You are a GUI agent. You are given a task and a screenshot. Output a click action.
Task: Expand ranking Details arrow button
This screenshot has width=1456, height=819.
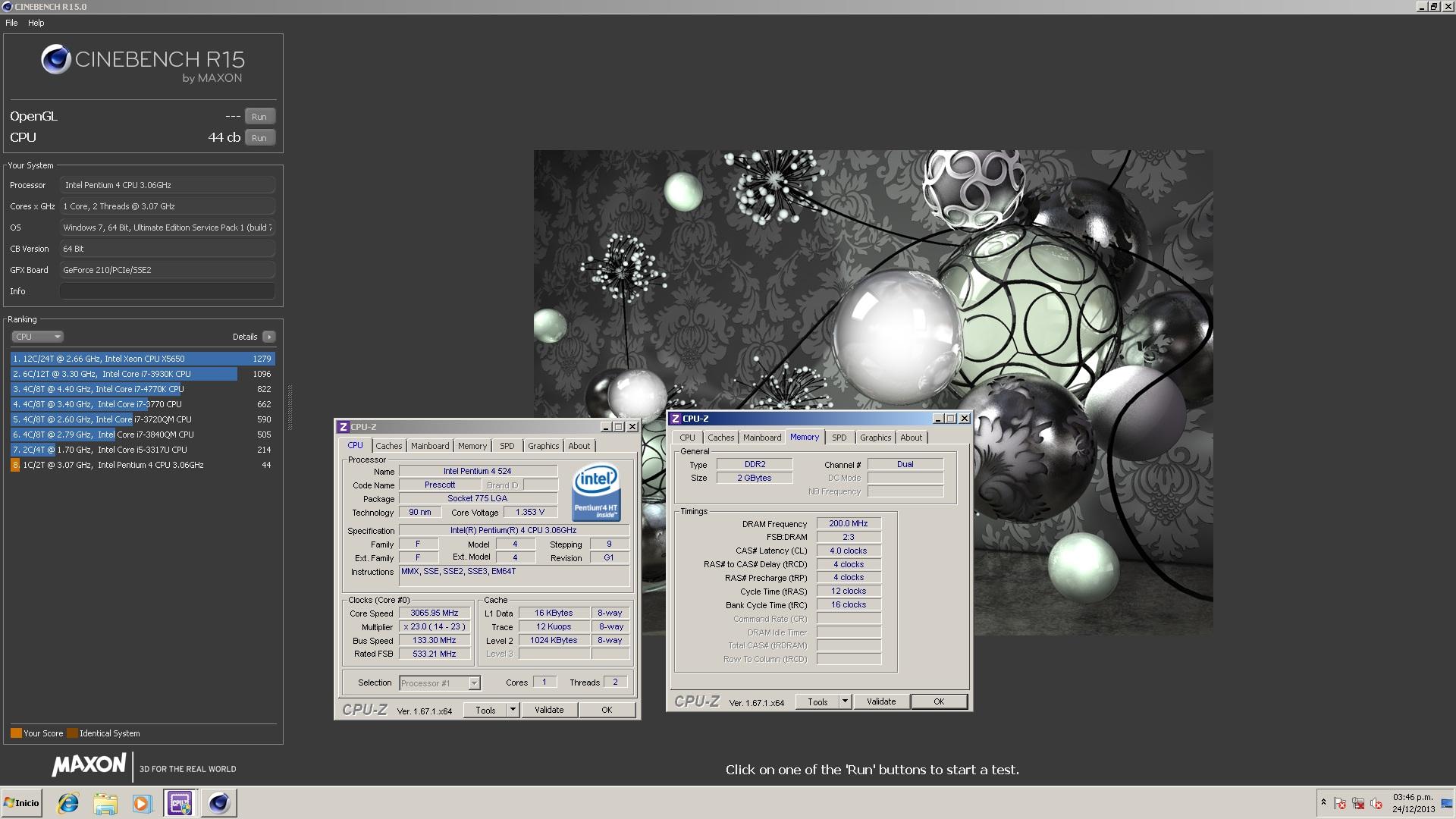point(269,337)
